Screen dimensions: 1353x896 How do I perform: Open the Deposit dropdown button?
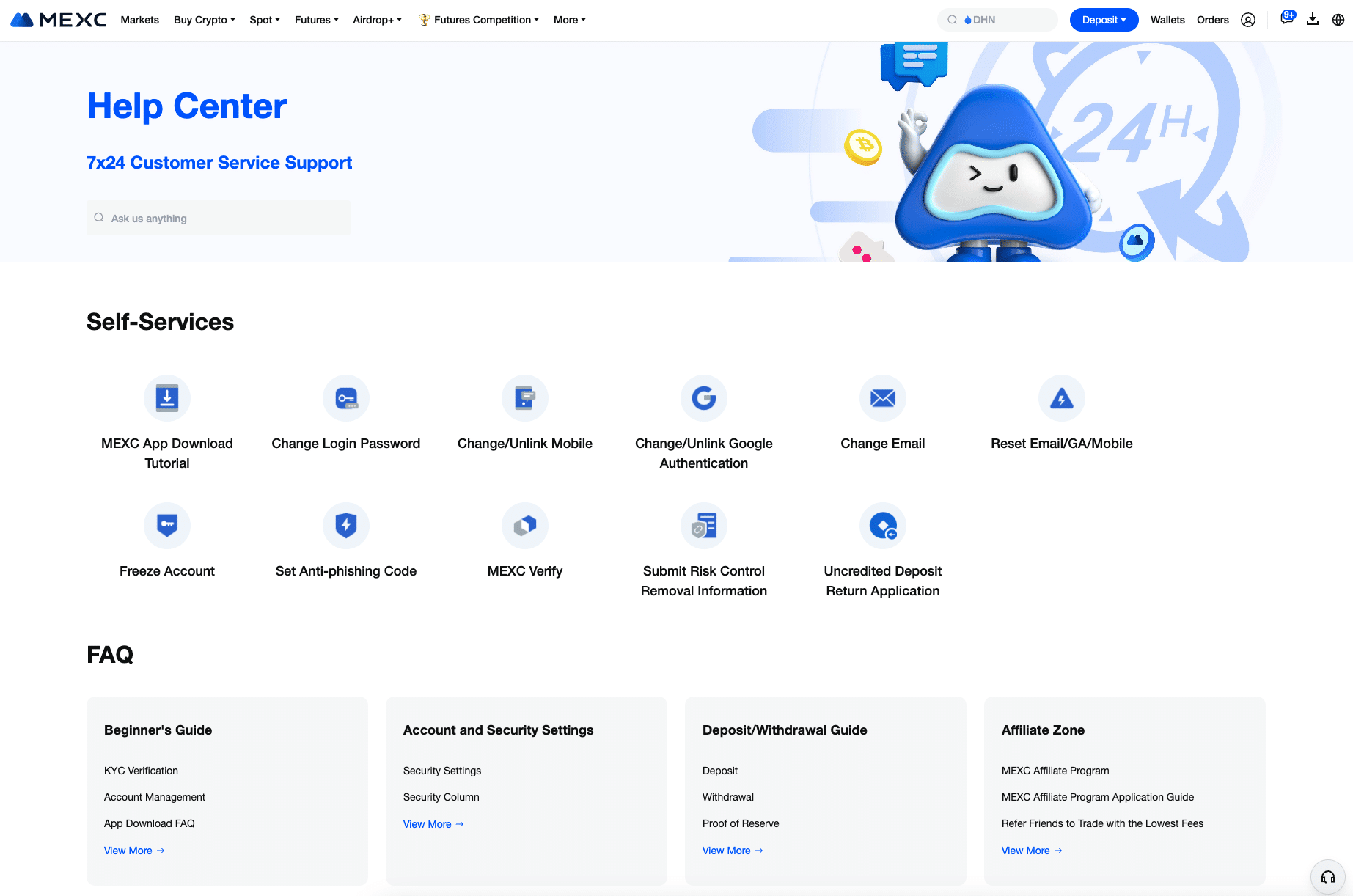tap(1104, 20)
